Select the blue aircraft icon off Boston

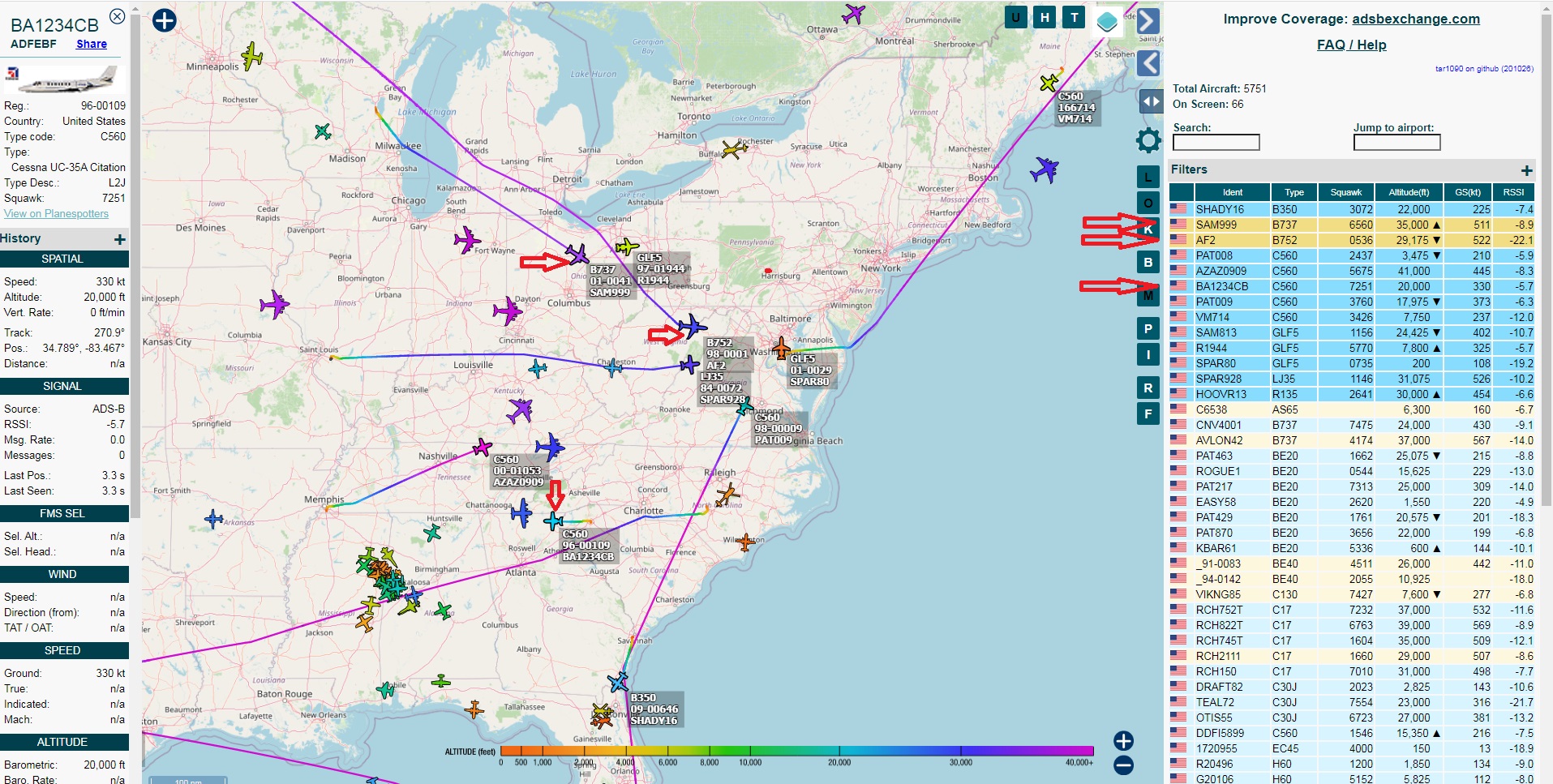click(x=1045, y=169)
